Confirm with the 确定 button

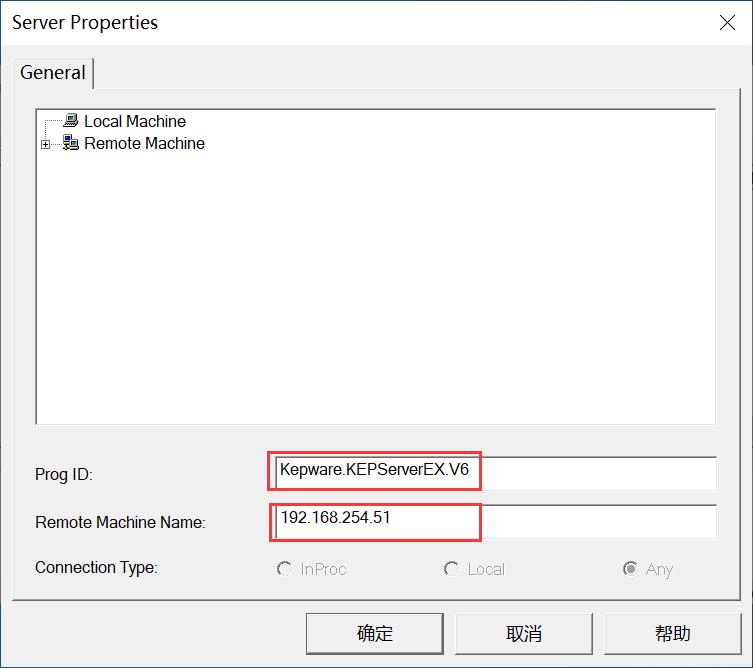click(x=375, y=633)
